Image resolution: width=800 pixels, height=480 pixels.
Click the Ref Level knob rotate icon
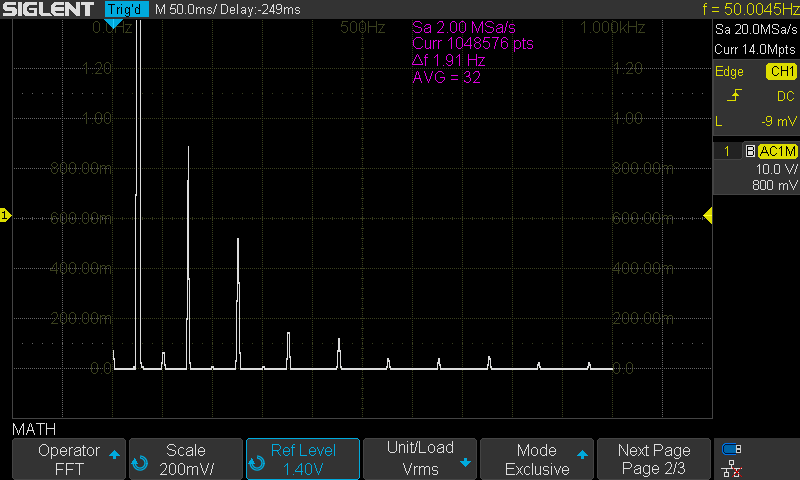[257, 463]
